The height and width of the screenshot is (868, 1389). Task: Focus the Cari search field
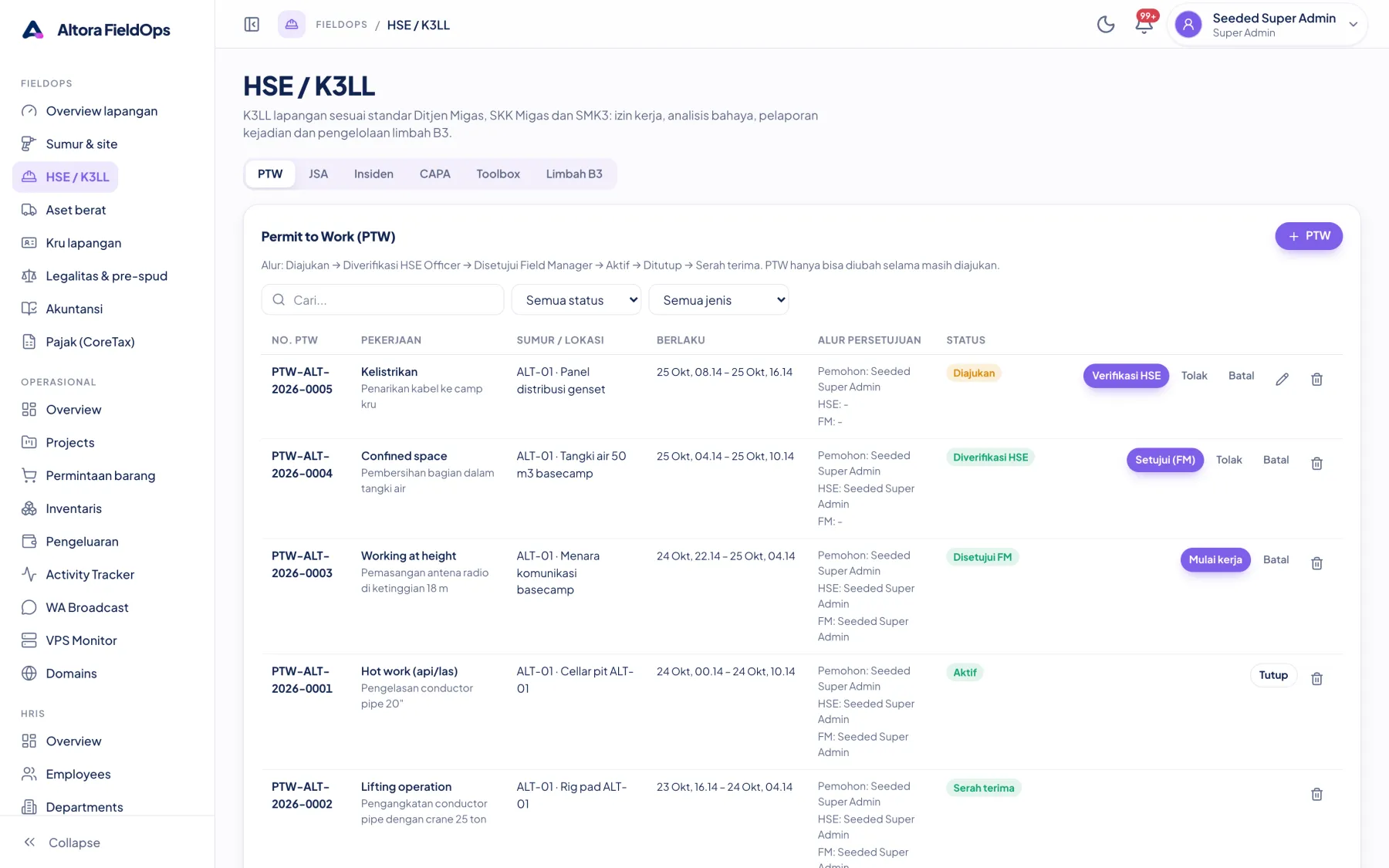coord(383,300)
